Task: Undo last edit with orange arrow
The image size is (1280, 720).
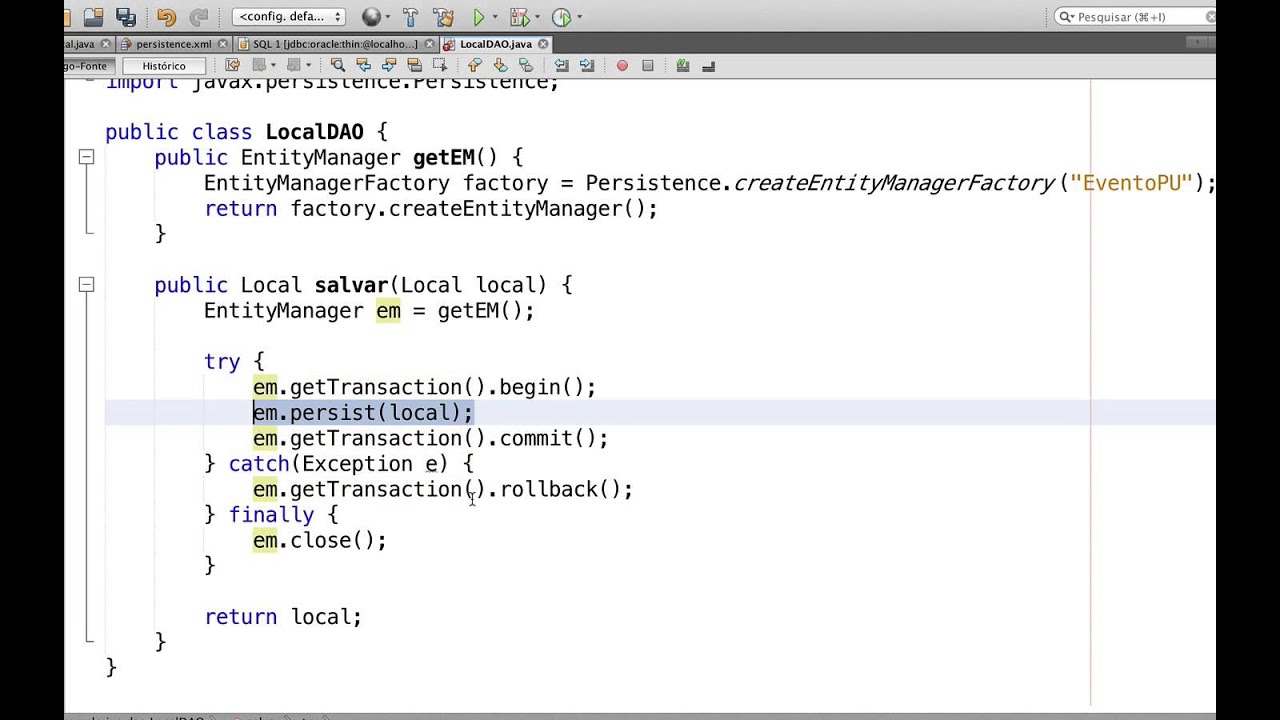Action: [166, 16]
